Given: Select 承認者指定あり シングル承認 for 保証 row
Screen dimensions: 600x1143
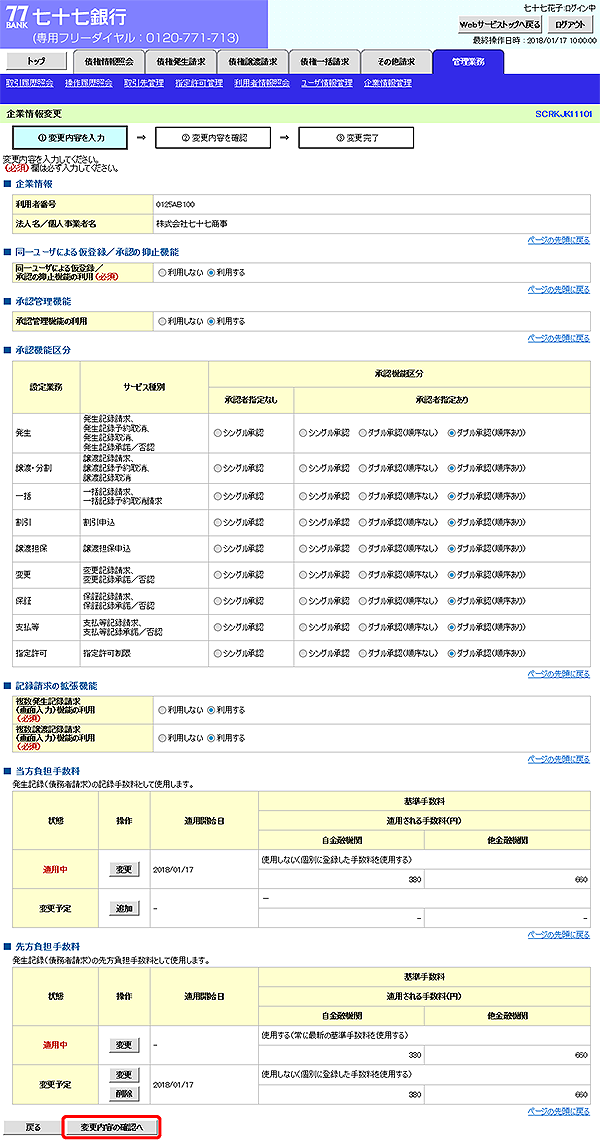Looking at the screenshot, I should coord(303,601).
